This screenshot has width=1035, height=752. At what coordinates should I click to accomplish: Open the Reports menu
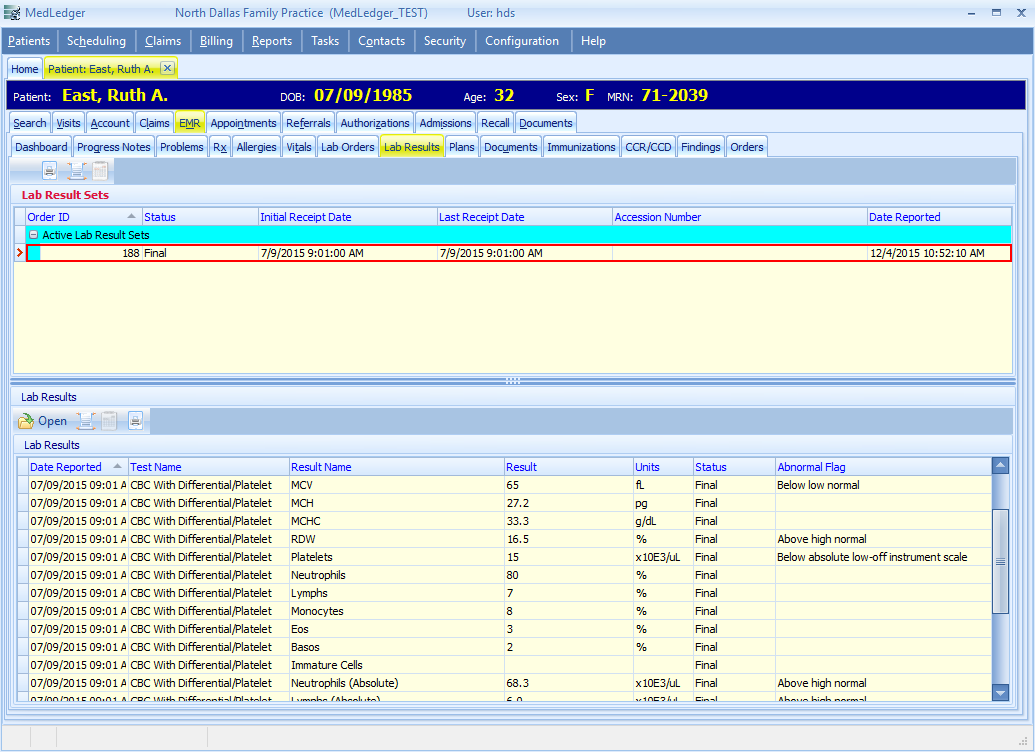click(x=272, y=41)
